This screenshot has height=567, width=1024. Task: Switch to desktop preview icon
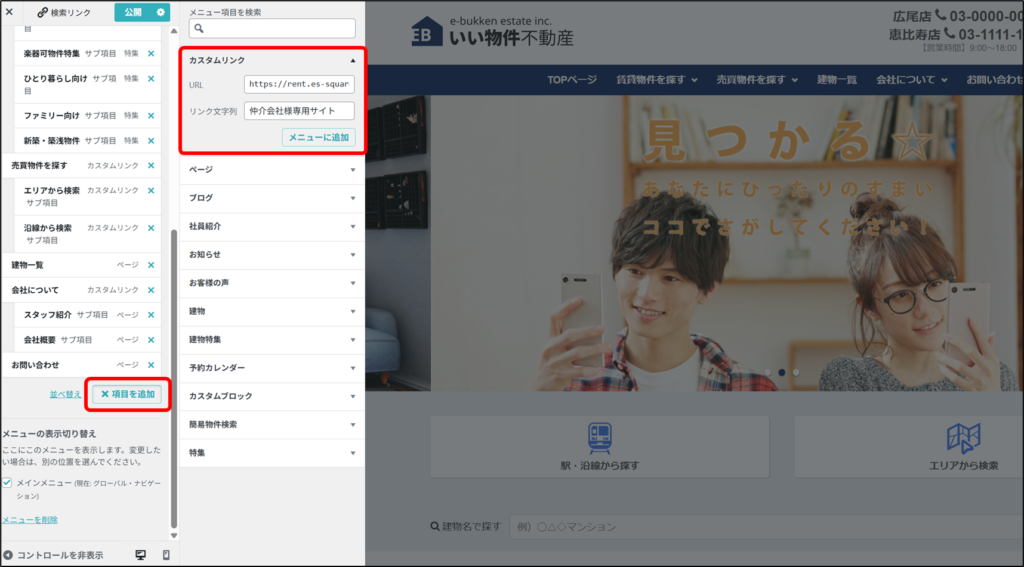click(140, 555)
